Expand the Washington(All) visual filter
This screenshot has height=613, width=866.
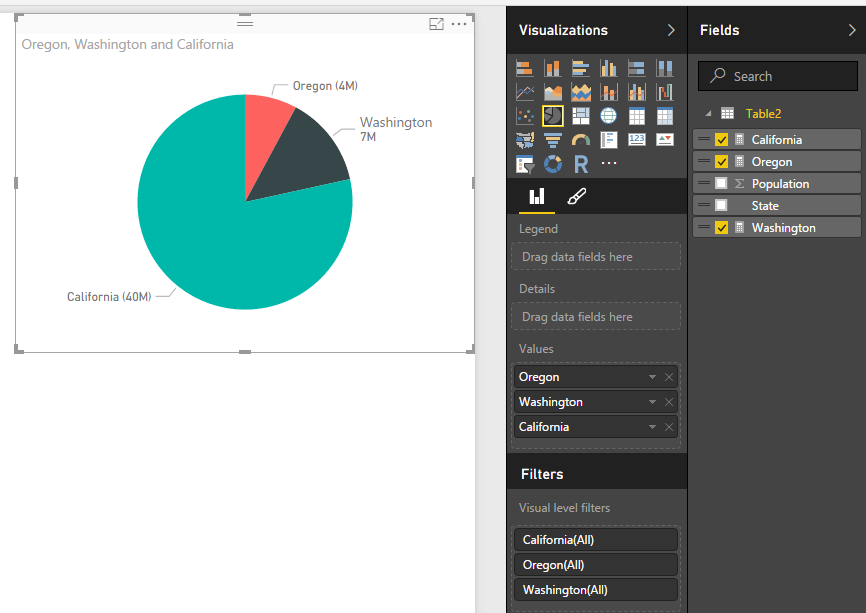(x=595, y=590)
